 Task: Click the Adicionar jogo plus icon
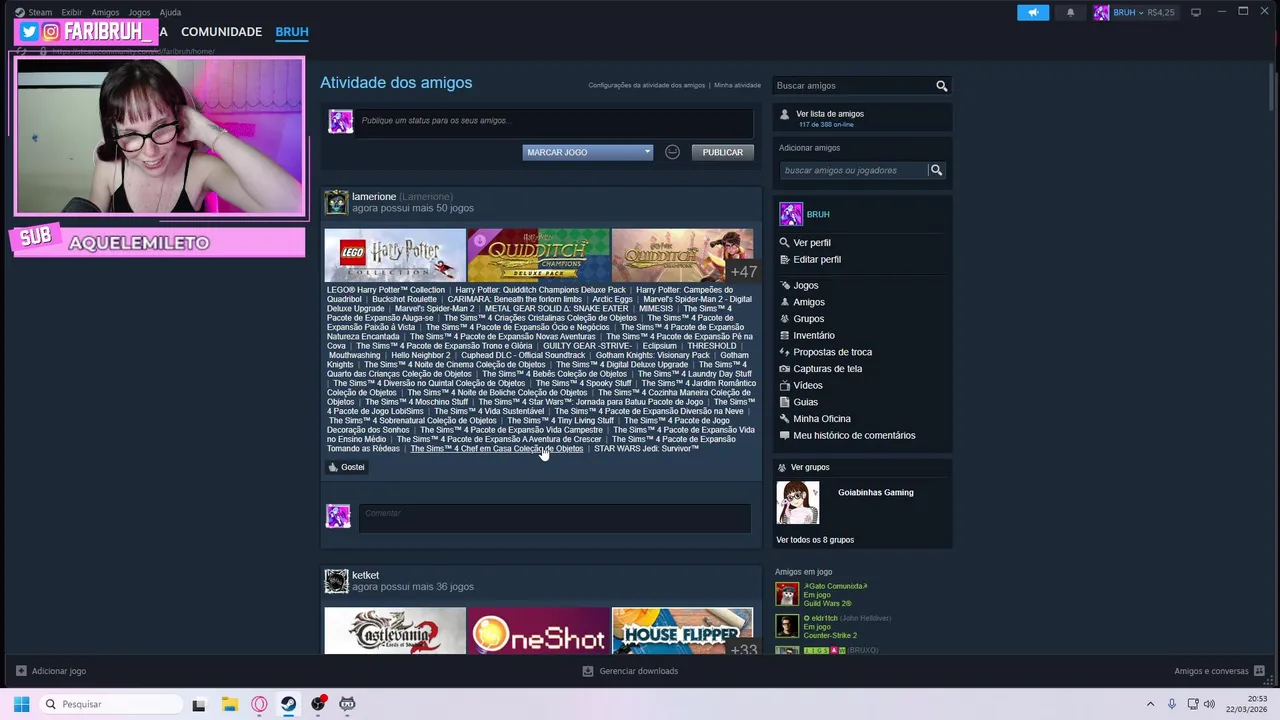[x=21, y=671]
